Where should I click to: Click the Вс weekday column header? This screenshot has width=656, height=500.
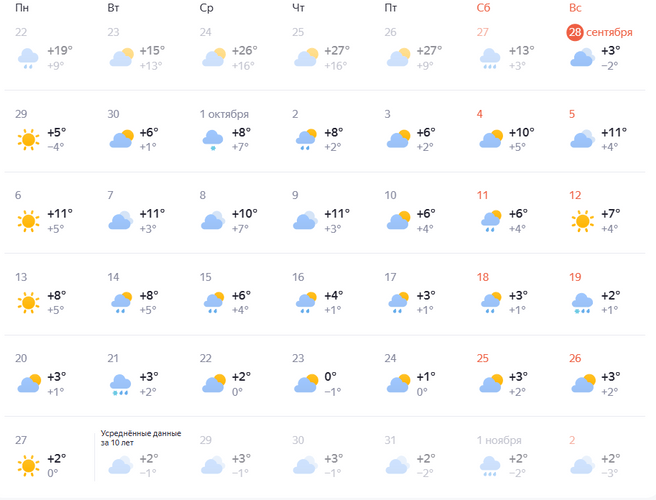tap(575, 8)
